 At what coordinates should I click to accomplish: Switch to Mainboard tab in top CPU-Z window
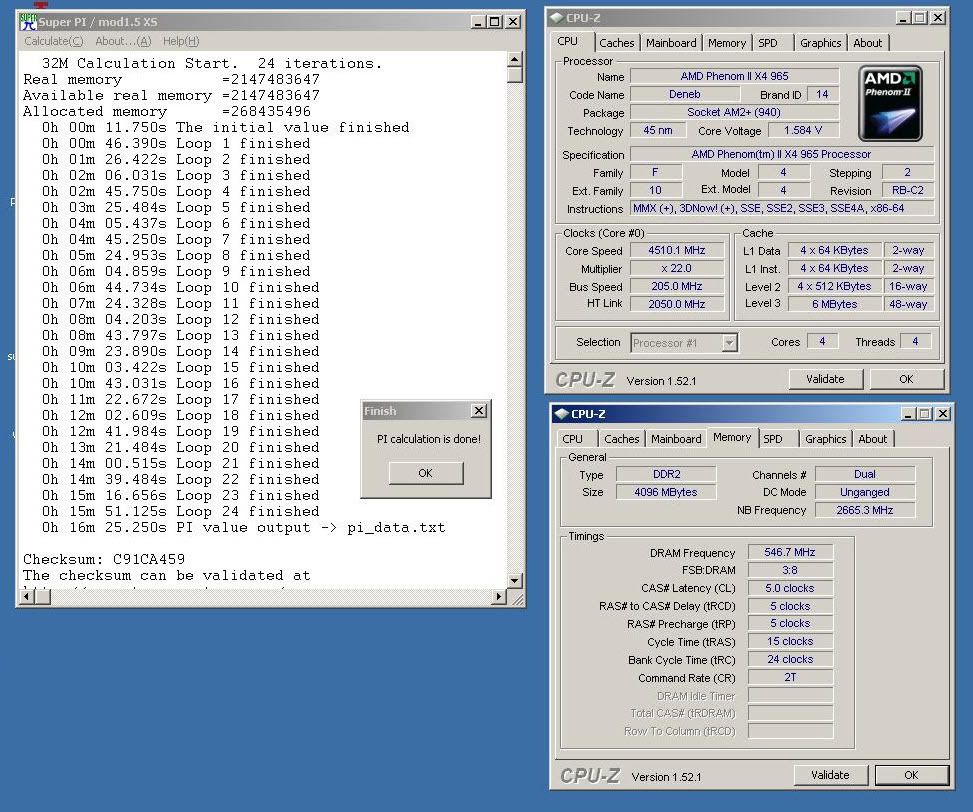tap(671, 43)
